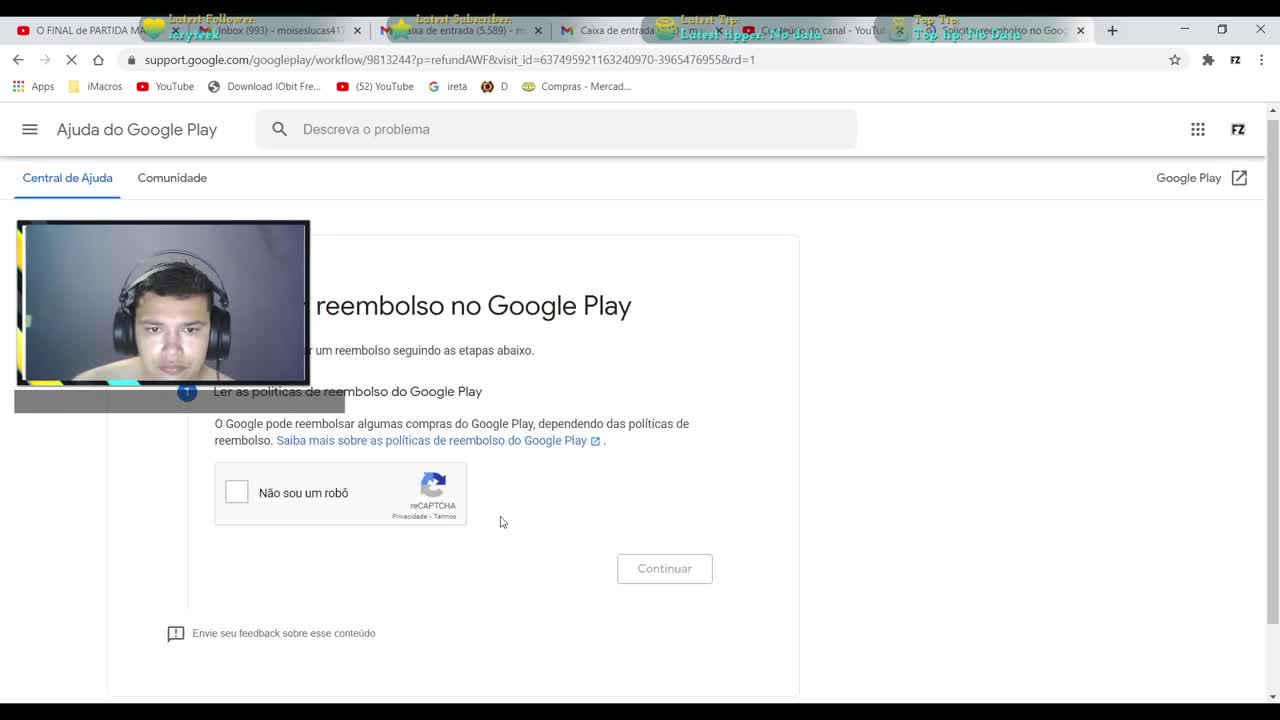The height and width of the screenshot is (720, 1280).
Task: Go back to previous page
Action: (18, 60)
